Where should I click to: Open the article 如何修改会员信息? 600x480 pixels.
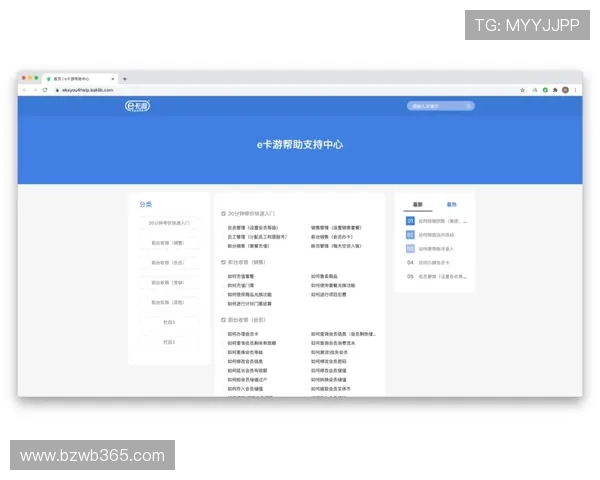[x=245, y=362]
